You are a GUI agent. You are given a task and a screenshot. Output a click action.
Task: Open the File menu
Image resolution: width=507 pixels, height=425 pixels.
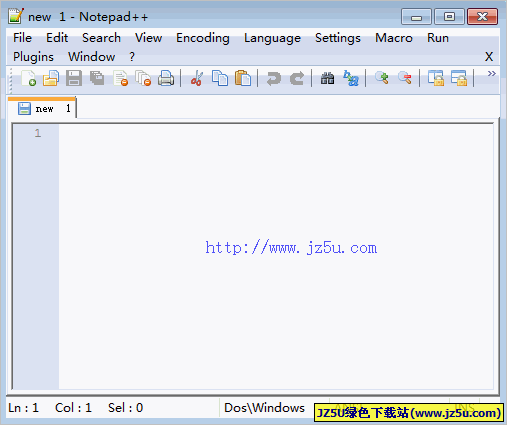click(x=22, y=38)
